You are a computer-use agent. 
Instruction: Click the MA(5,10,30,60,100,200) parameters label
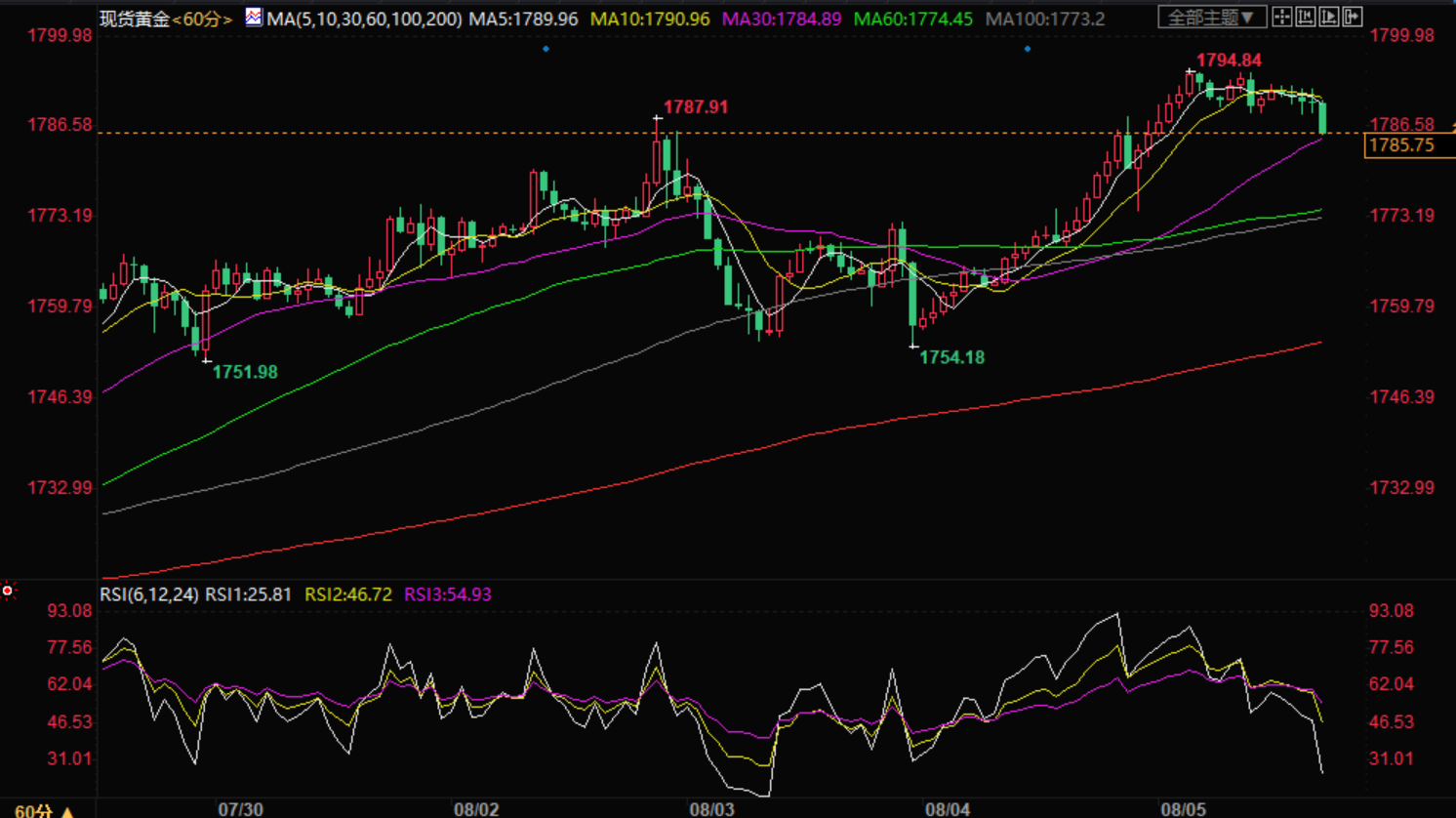(x=364, y=19)
